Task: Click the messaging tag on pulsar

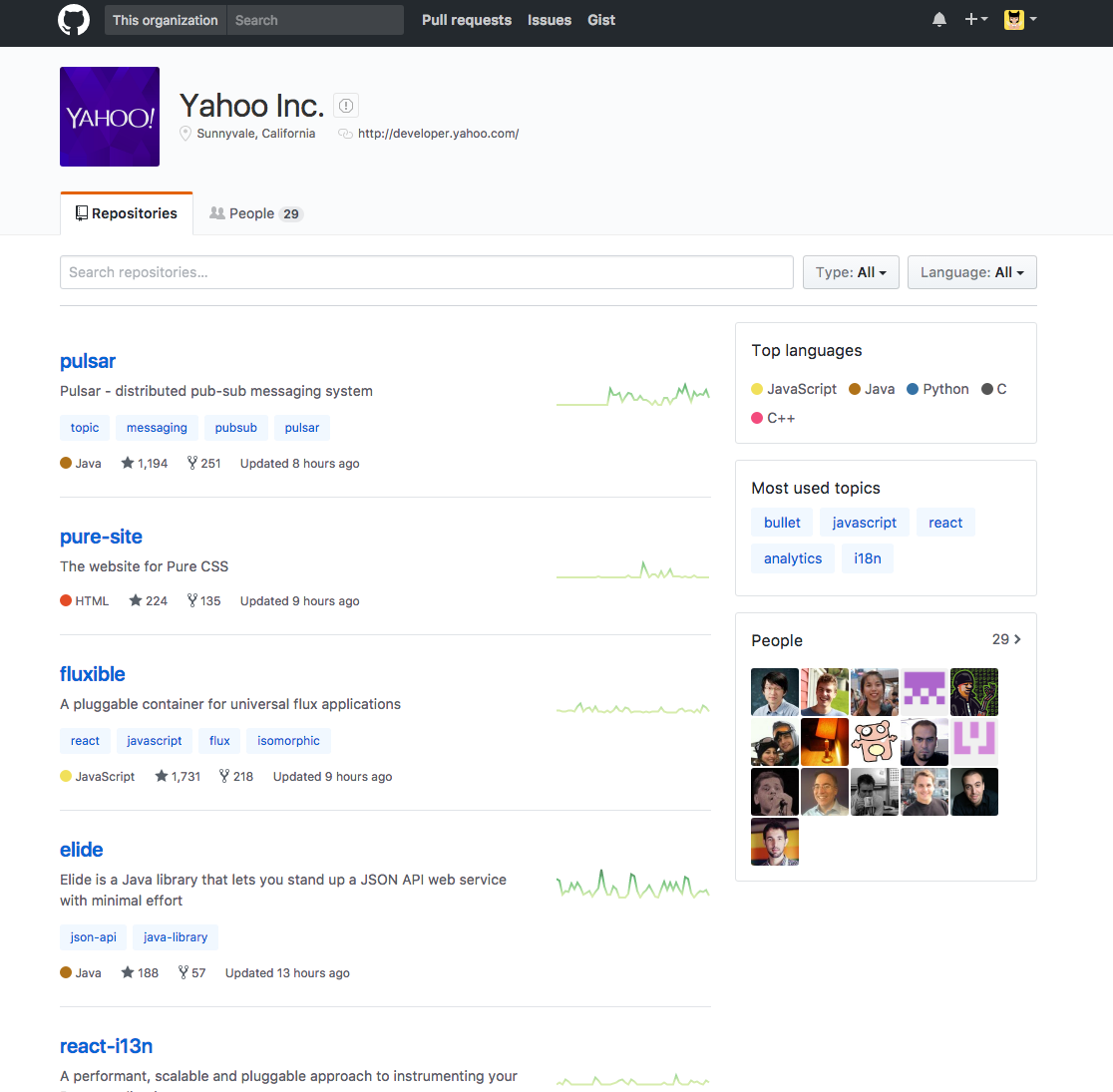Action: point(157,428)
